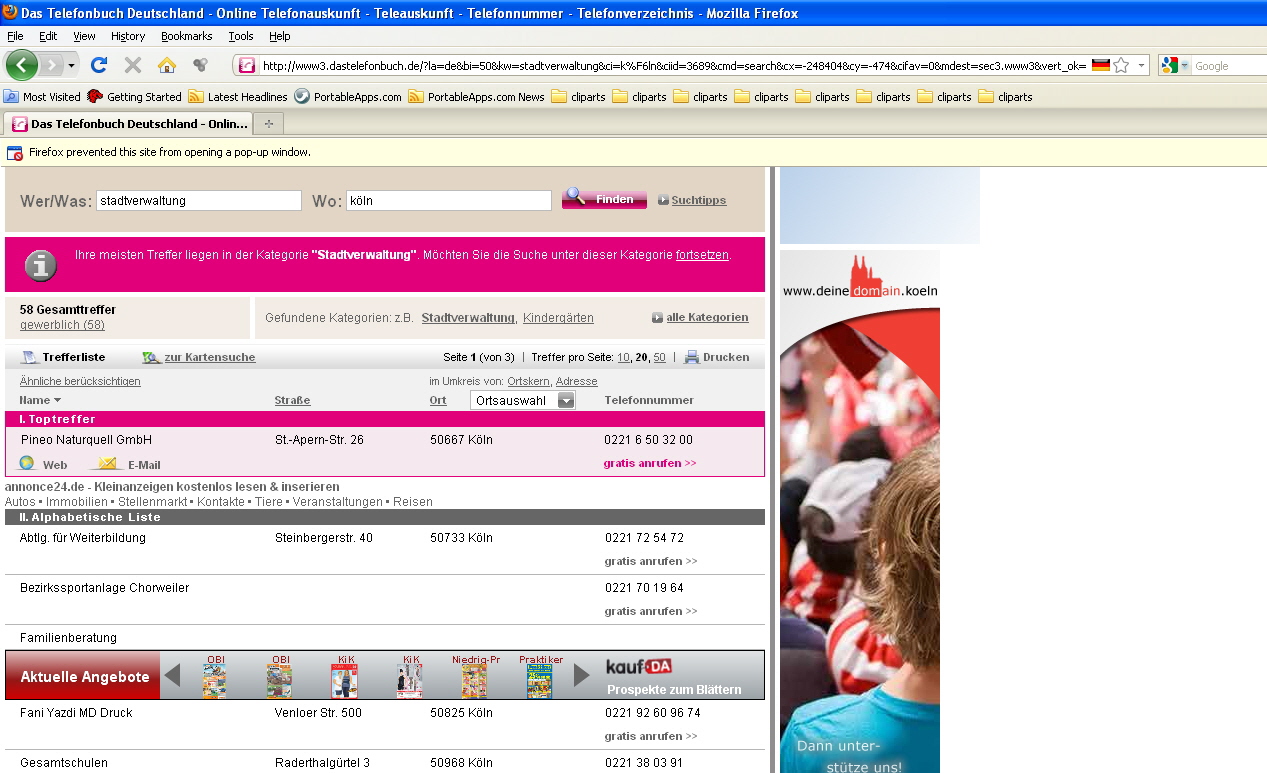This screenshot has width=1267, height=773.
Task: Click into the Wo location field
Action: pos(448,200)
